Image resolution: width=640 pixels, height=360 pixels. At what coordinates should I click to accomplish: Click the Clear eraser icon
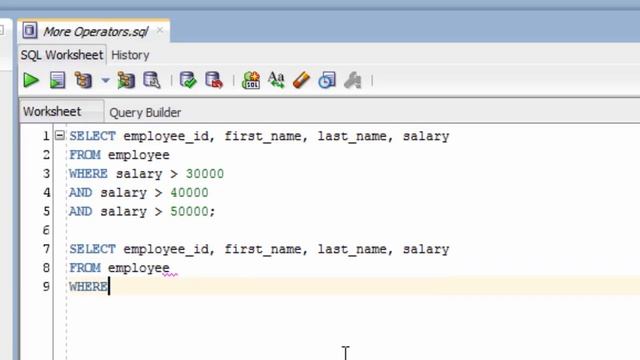coord(302,80)
